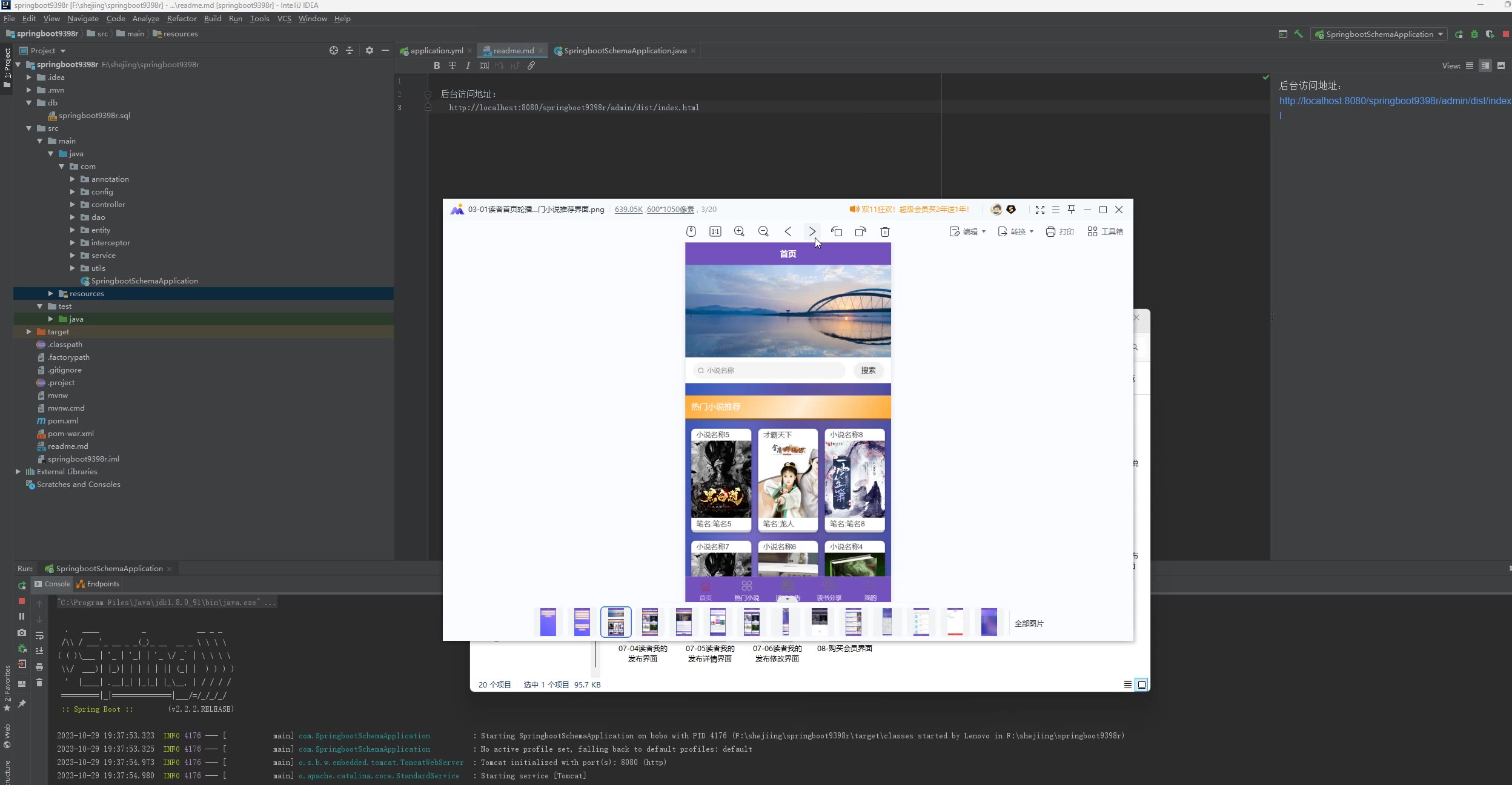Expand the controller package
Screen dimensions: 1512x785
coord(73,204)
